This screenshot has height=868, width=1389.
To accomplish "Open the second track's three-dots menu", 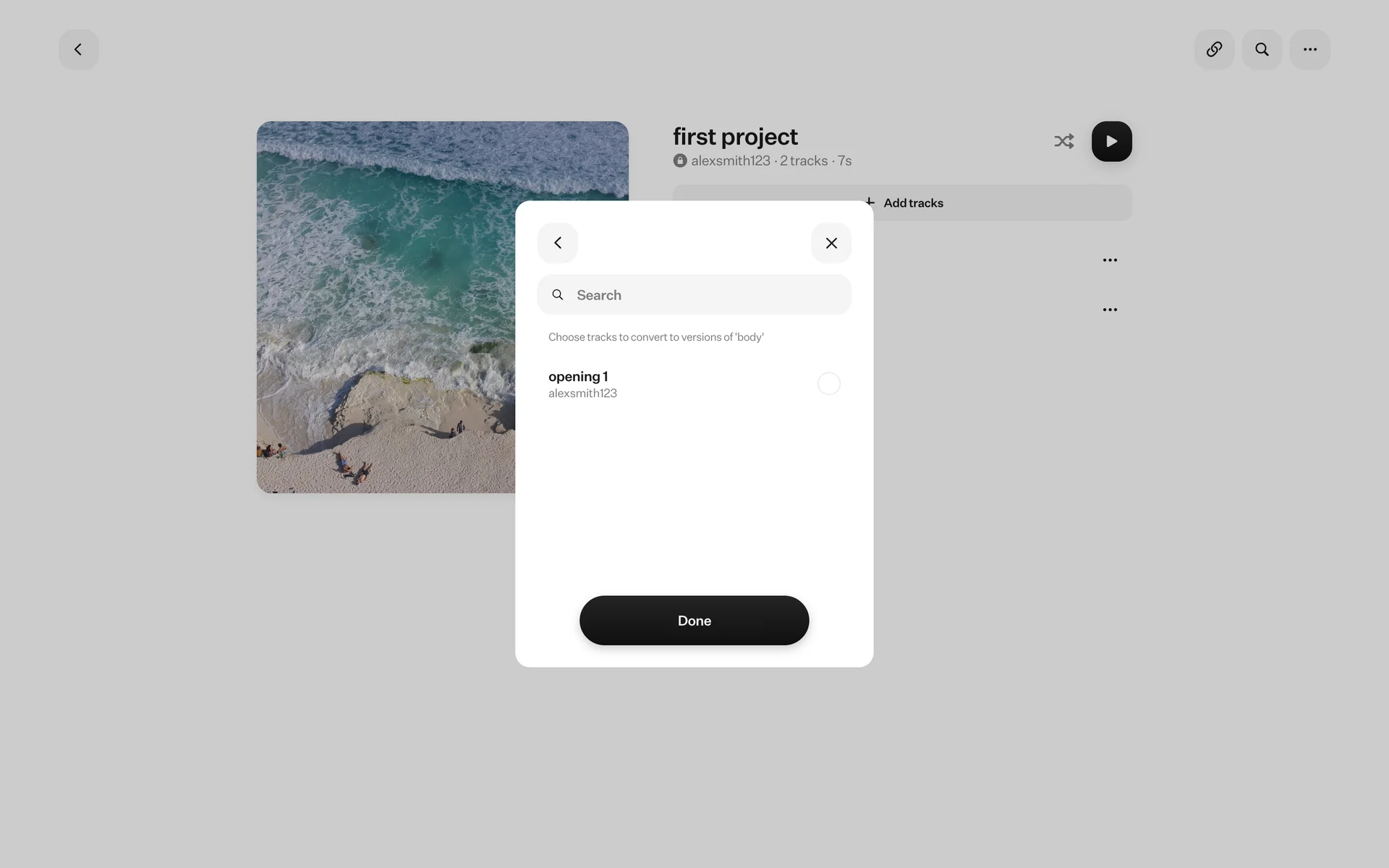I will (1110, 310).
